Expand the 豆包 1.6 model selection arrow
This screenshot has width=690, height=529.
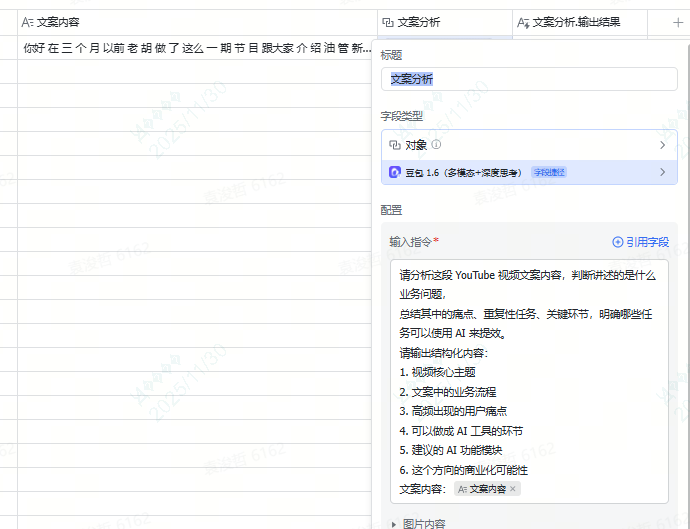[x=662, y=172]
